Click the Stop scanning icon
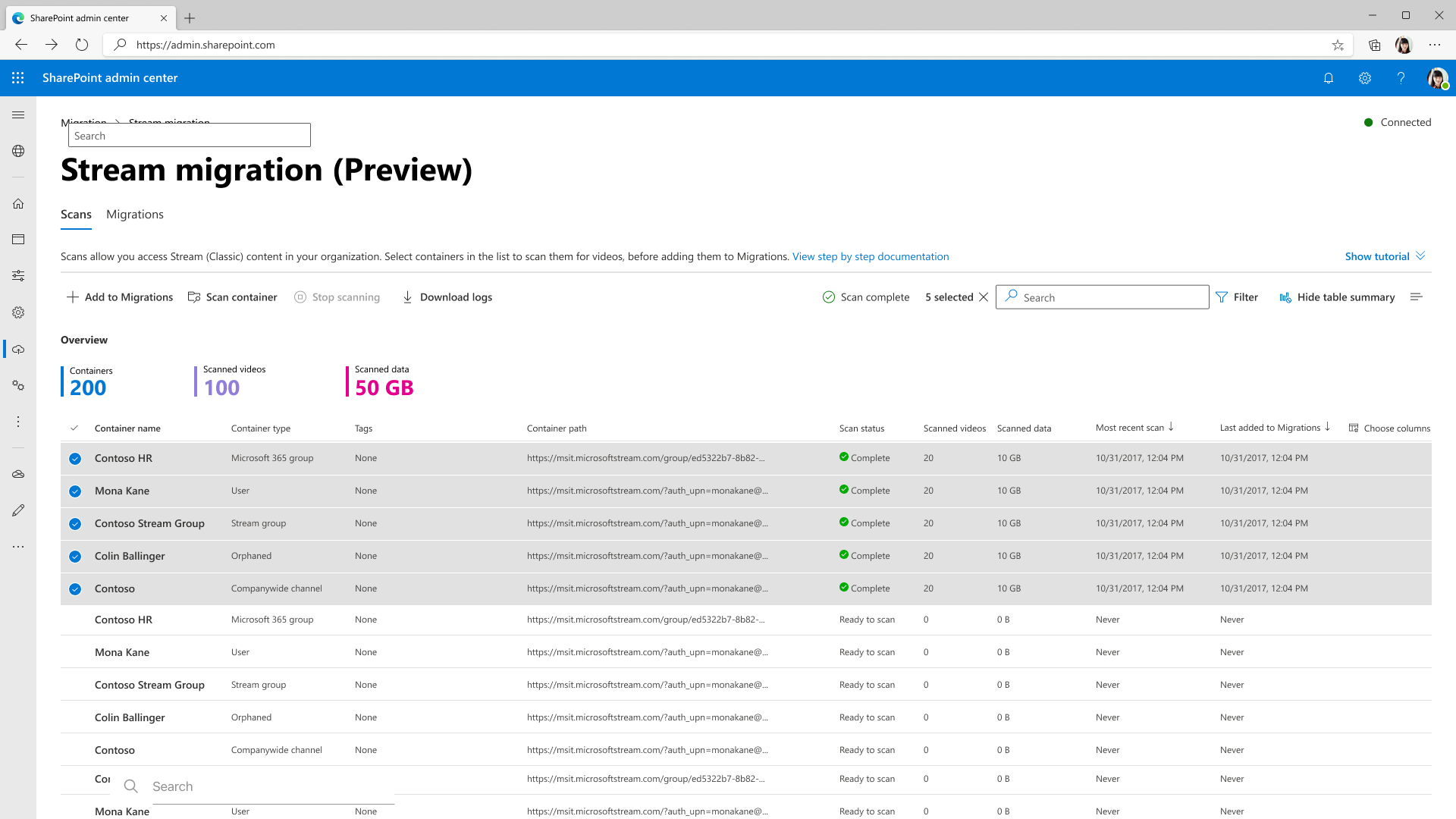The height and width of the screenshot is (819, 1456). pos(300,297)
